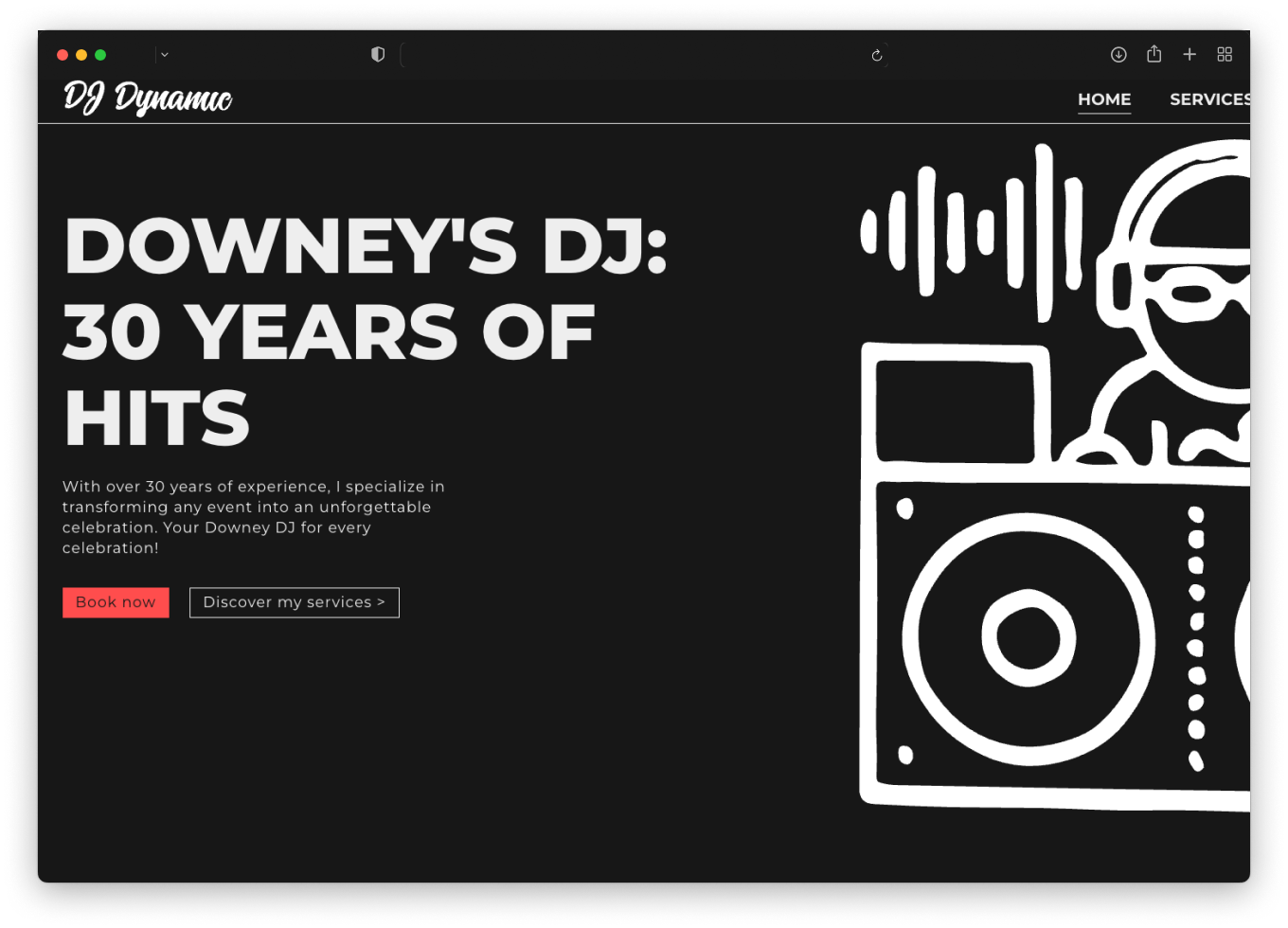The height and width of the screenshot is (928, 1288).
Task: Reload the page with the refresh icon
Action: (877, 55)
